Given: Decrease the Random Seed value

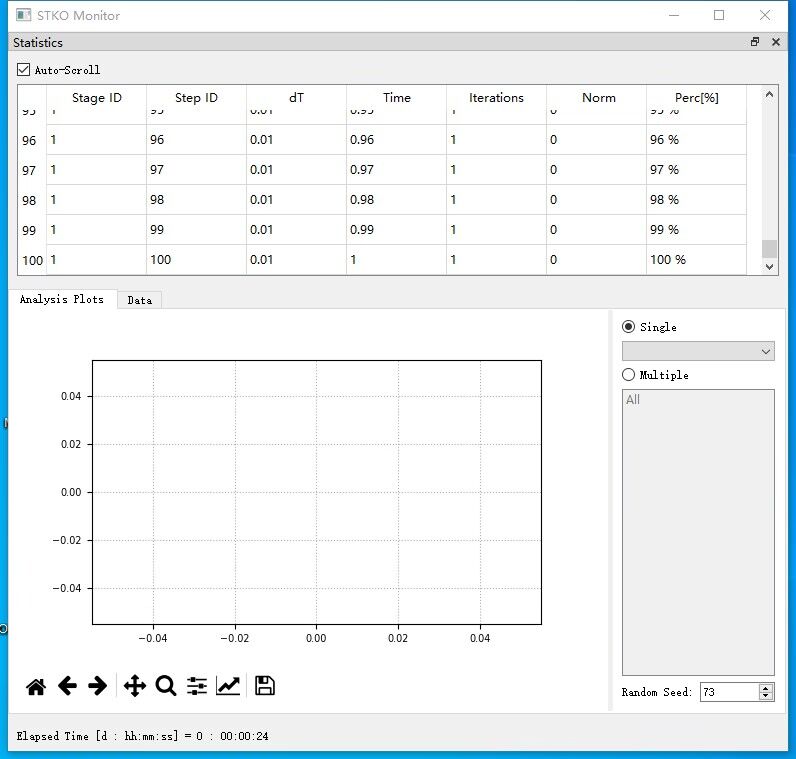Looking at the screenshot, I should point(766,696).
